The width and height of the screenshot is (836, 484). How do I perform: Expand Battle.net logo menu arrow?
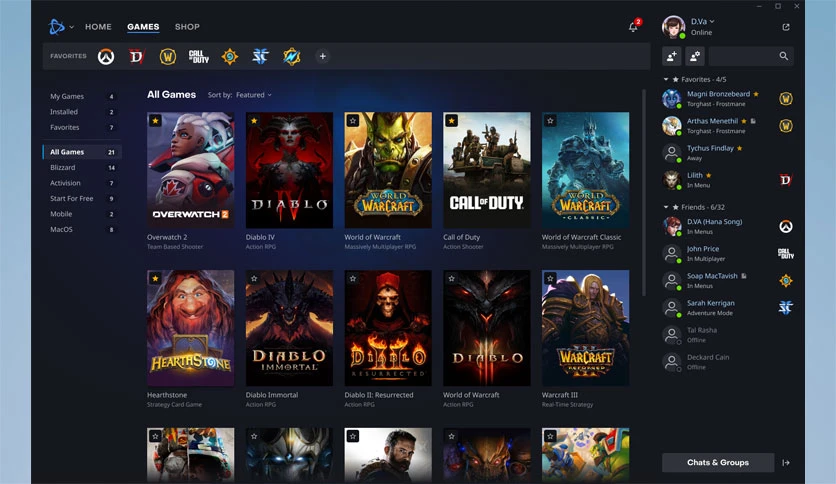tap(71, 27)
